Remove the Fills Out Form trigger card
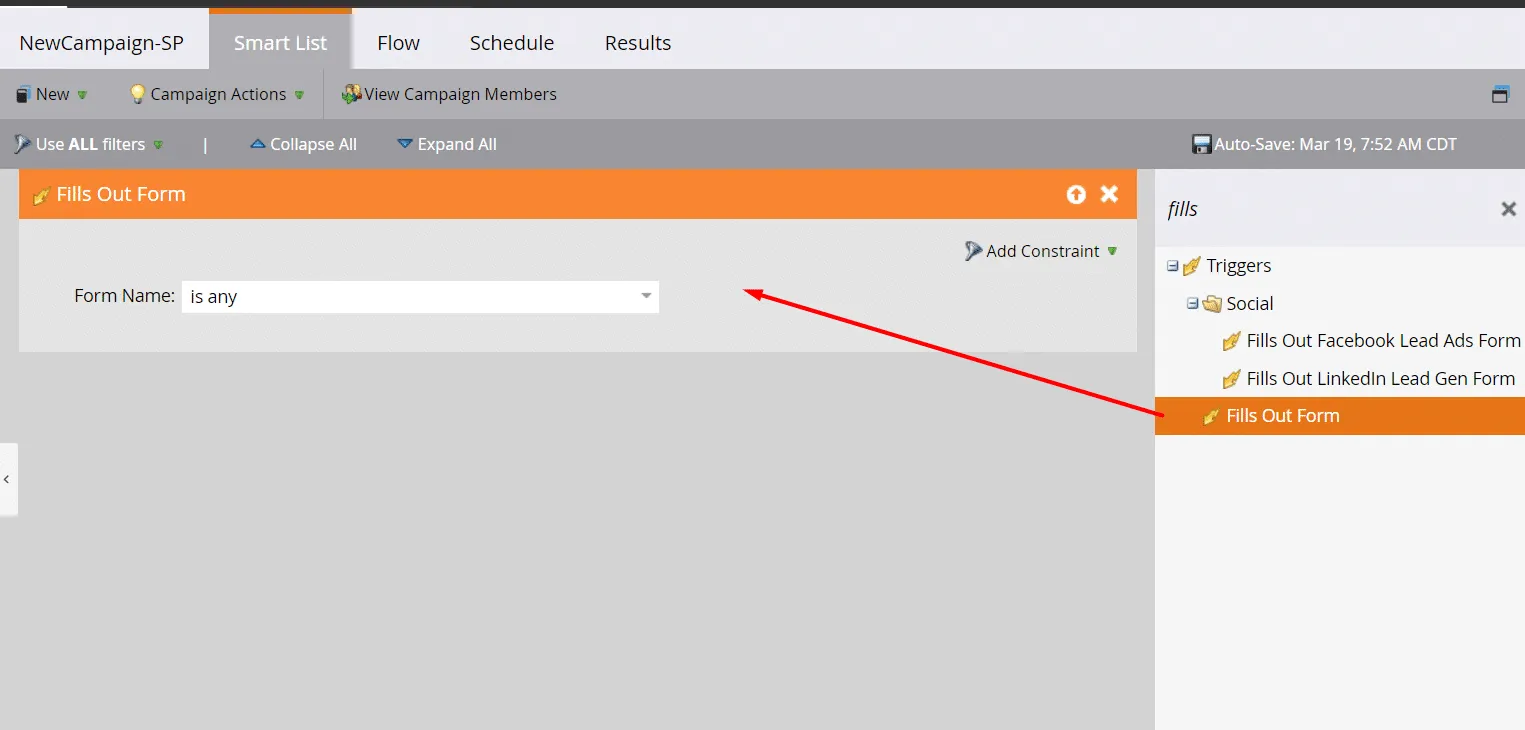 [1109, 194]
